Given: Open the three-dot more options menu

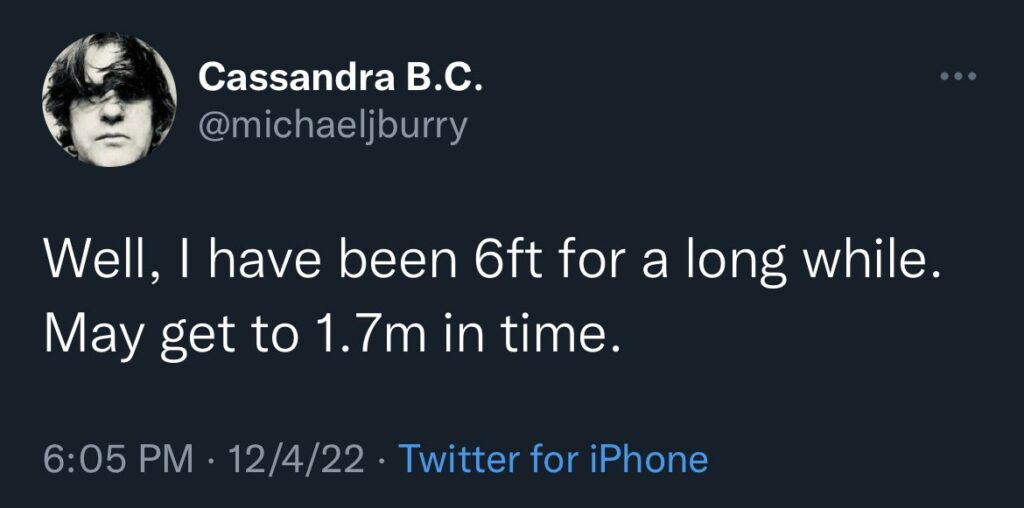Looking at the screenshot, I should coord(957,77).
